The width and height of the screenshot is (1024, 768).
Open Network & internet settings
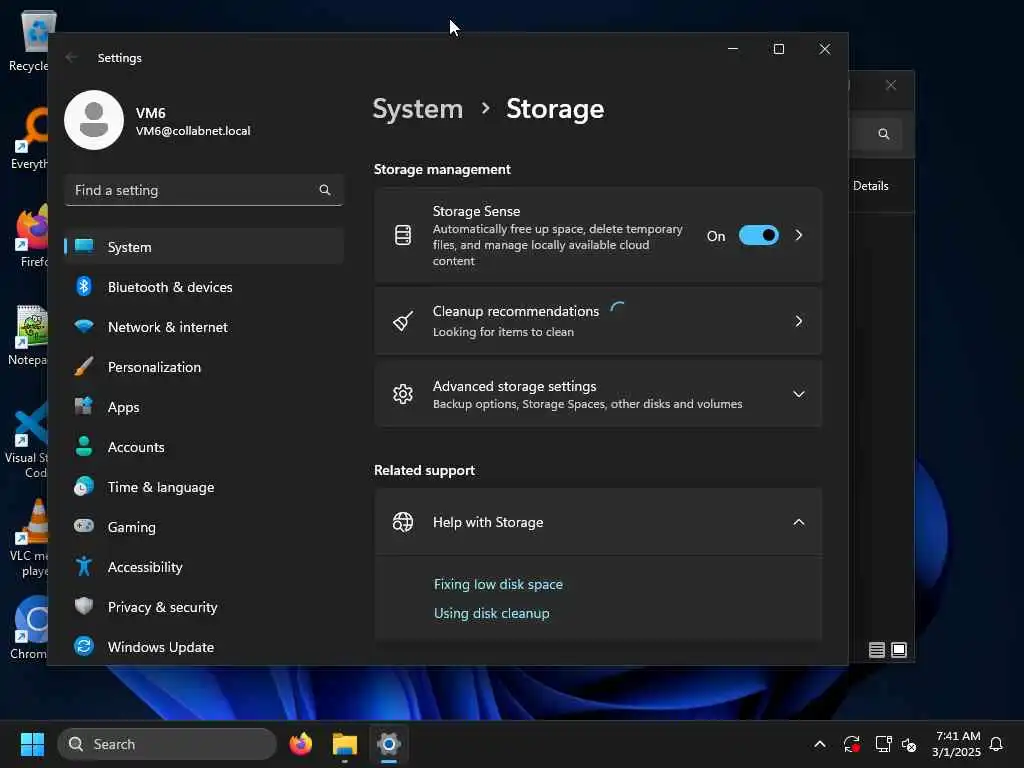pyautogui.click(x=204, y=327)
